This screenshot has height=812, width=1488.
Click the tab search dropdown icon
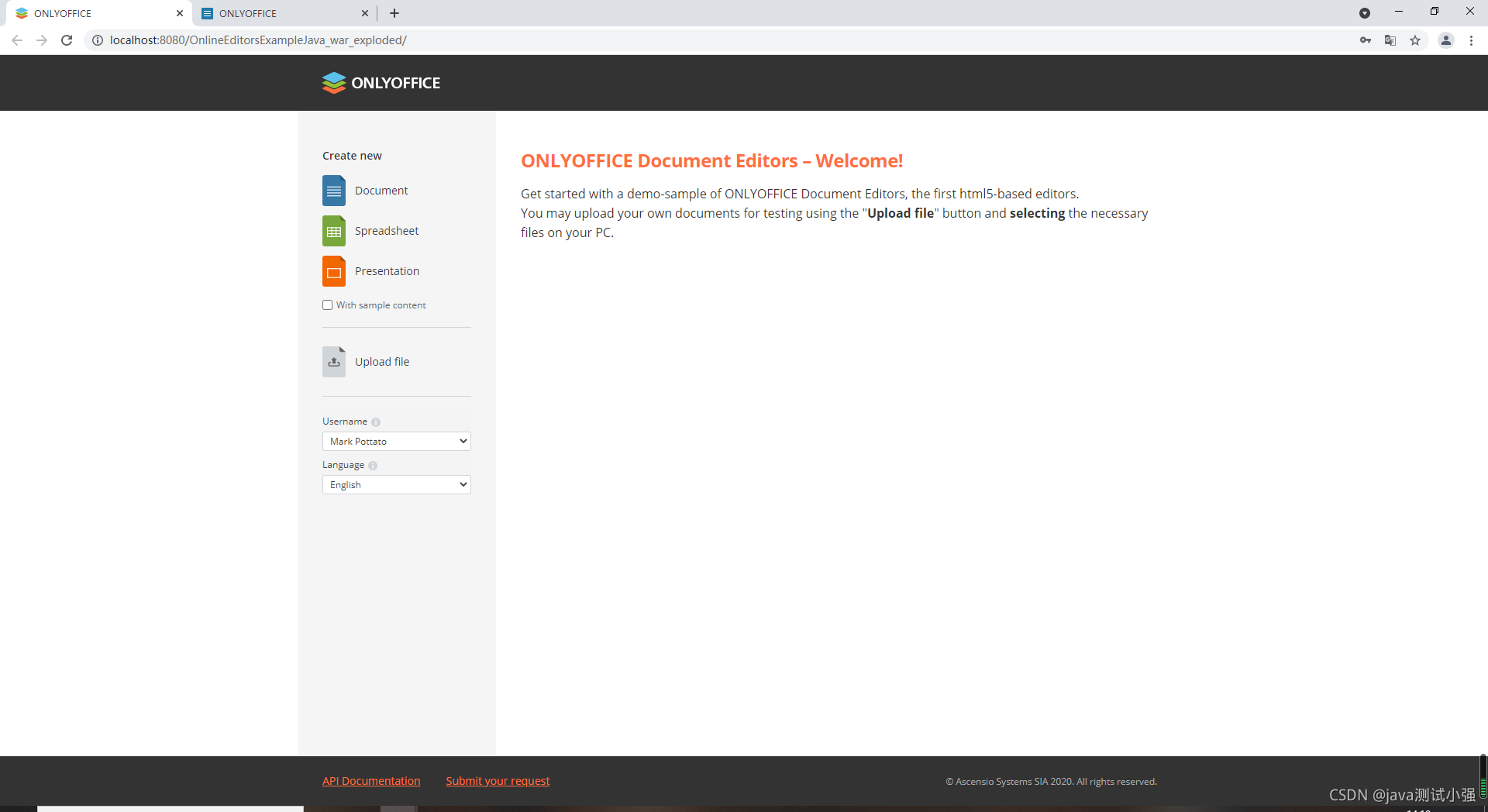coord(1365,13)
